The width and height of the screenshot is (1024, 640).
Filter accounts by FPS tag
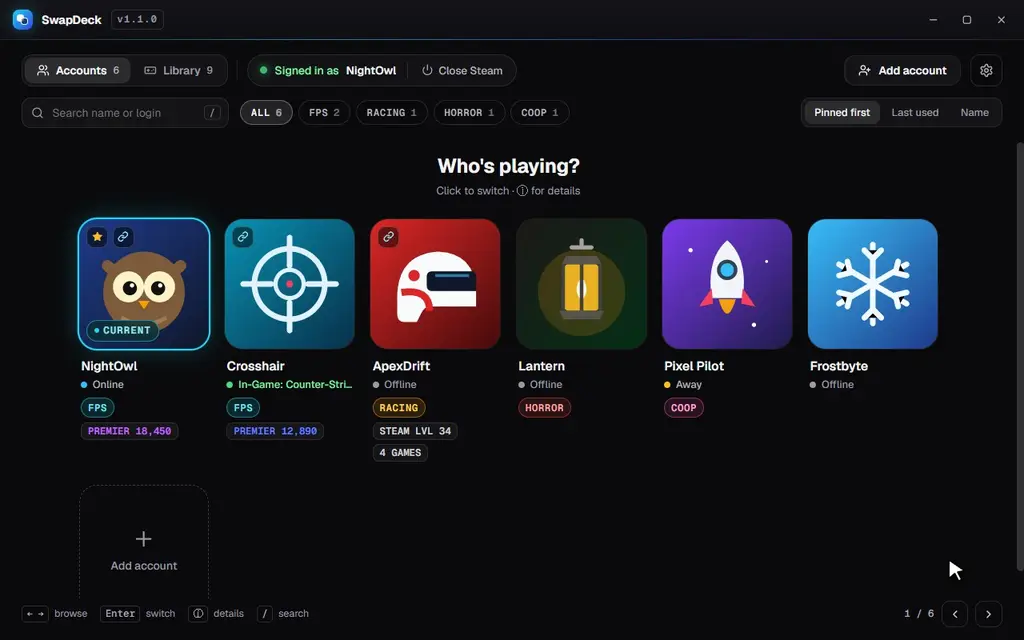[x=324, y=112]
